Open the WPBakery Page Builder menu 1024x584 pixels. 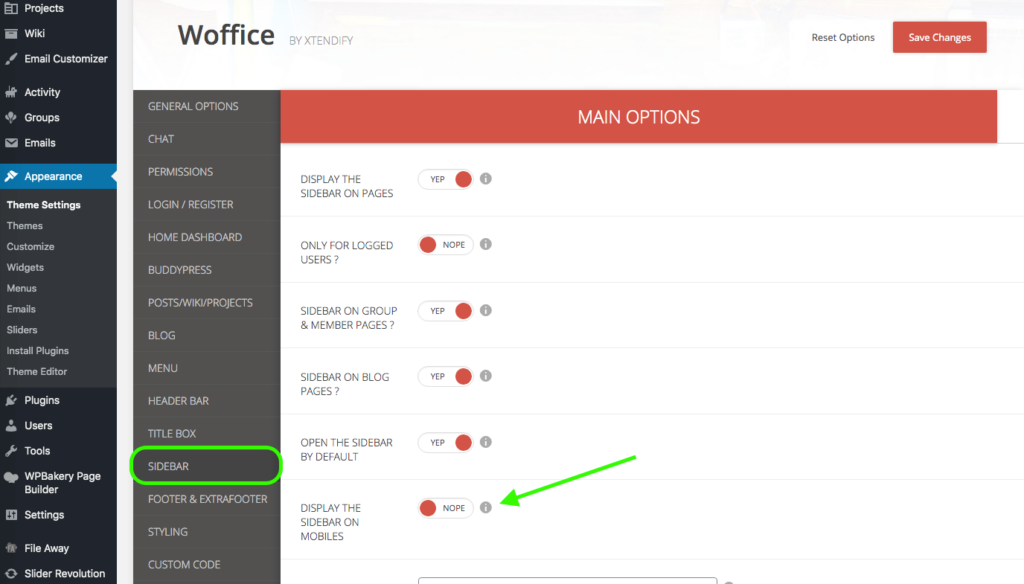coord(62,483)
